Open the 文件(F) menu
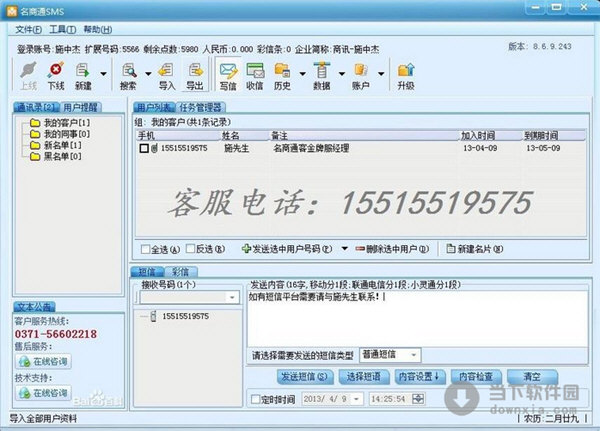Screen dimensions: 600x431 pyautogui.click(x=28, y=29)
